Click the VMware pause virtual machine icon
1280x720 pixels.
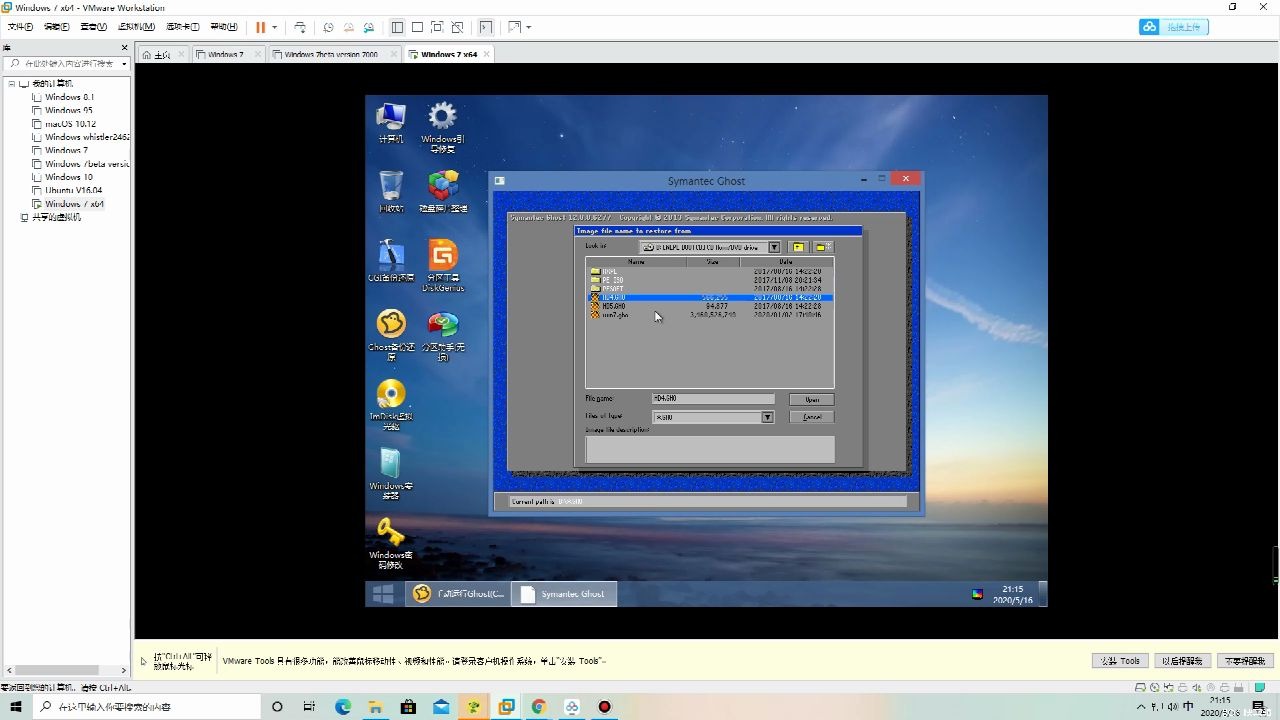click(260, 27)
